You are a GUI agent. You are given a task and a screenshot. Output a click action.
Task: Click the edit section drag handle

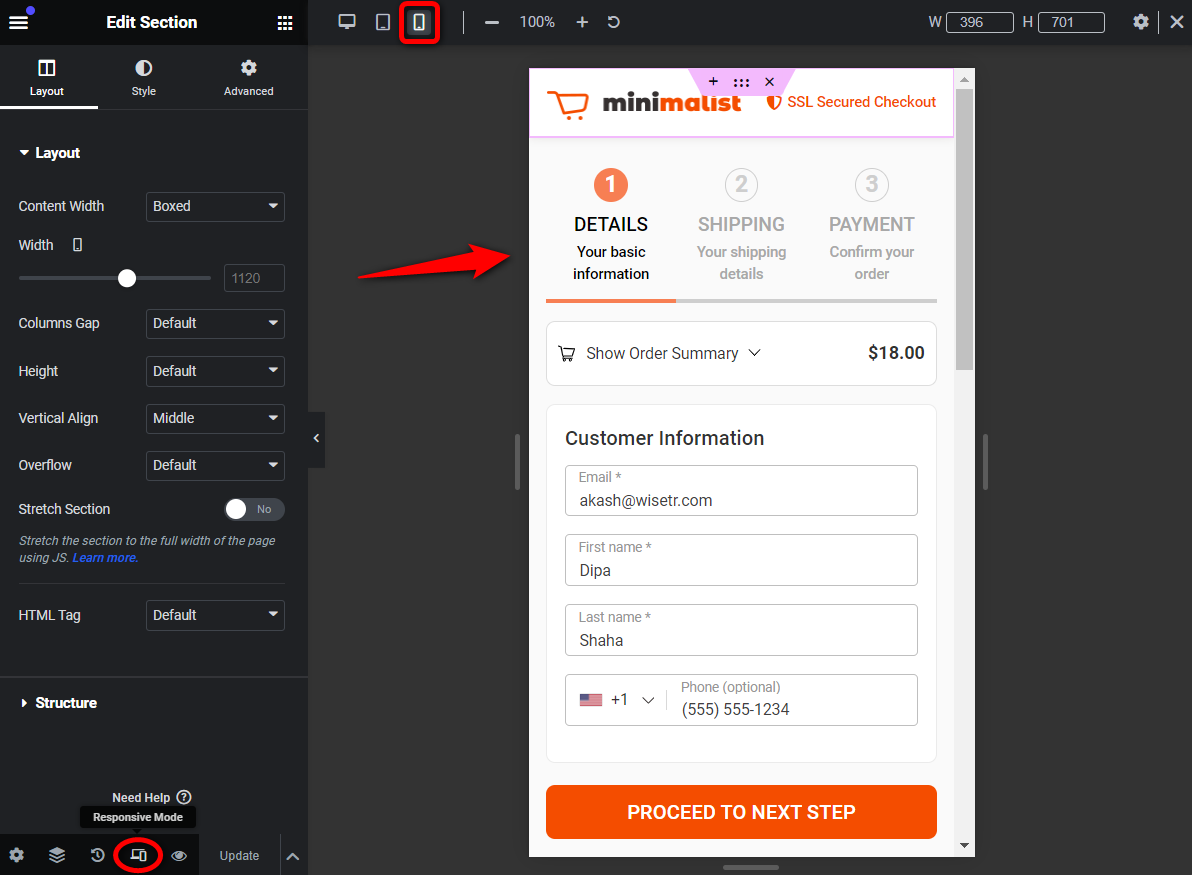(x=741, y=82)
